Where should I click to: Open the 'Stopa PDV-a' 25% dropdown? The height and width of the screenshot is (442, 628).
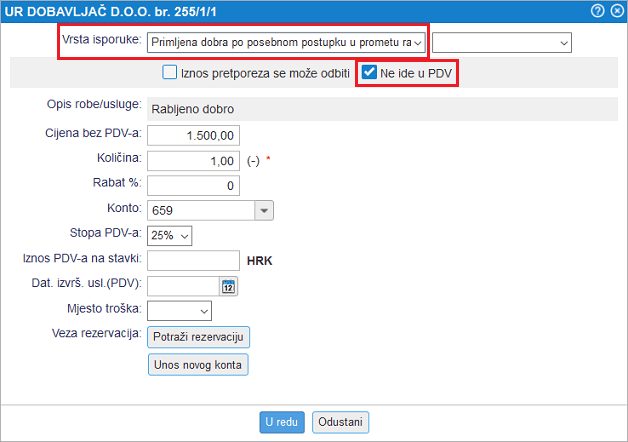169,235
